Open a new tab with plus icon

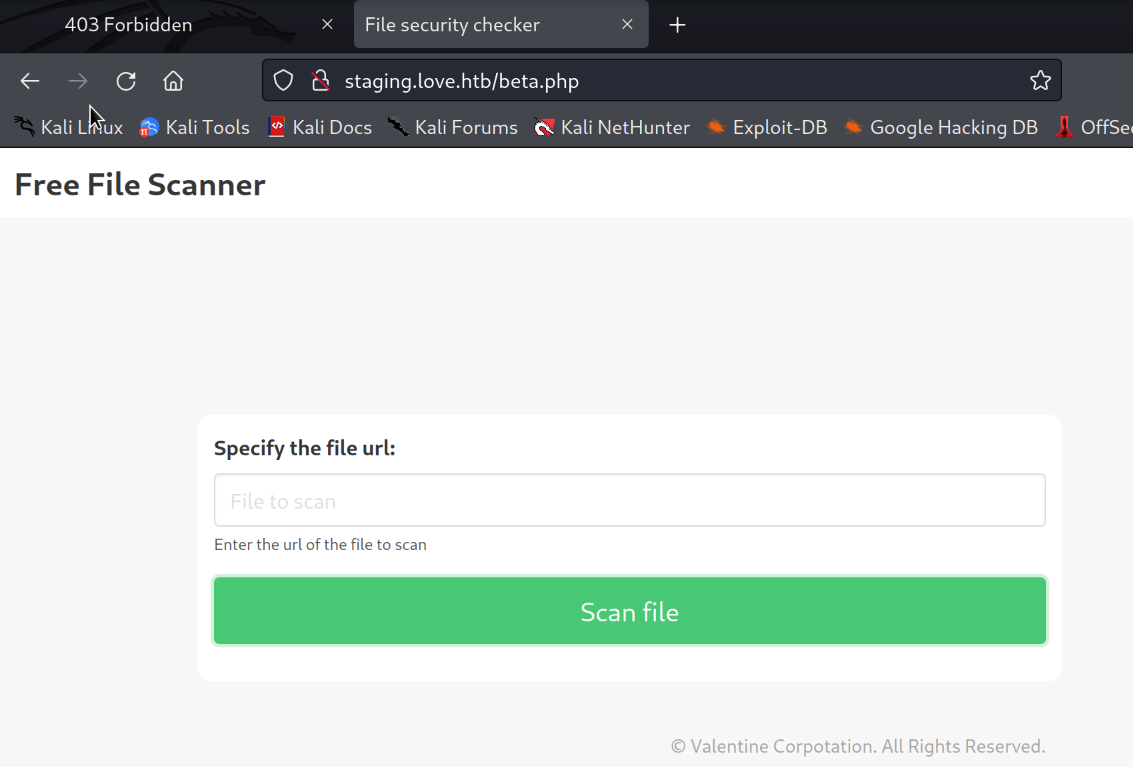coord(677,25)
